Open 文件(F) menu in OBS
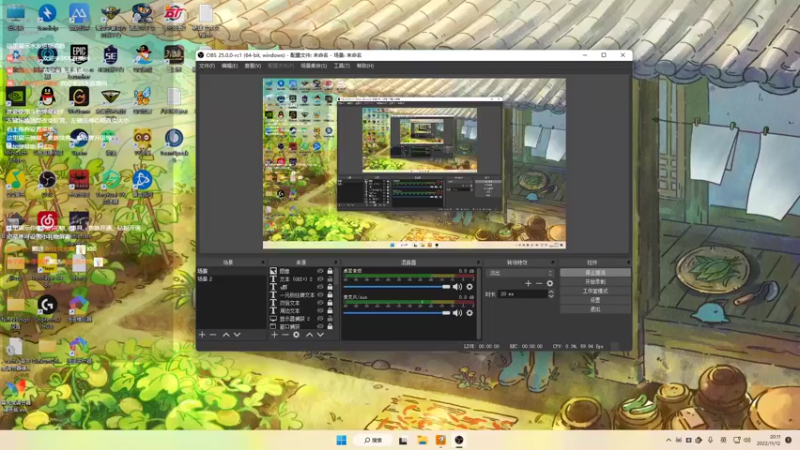 point(207,66)
